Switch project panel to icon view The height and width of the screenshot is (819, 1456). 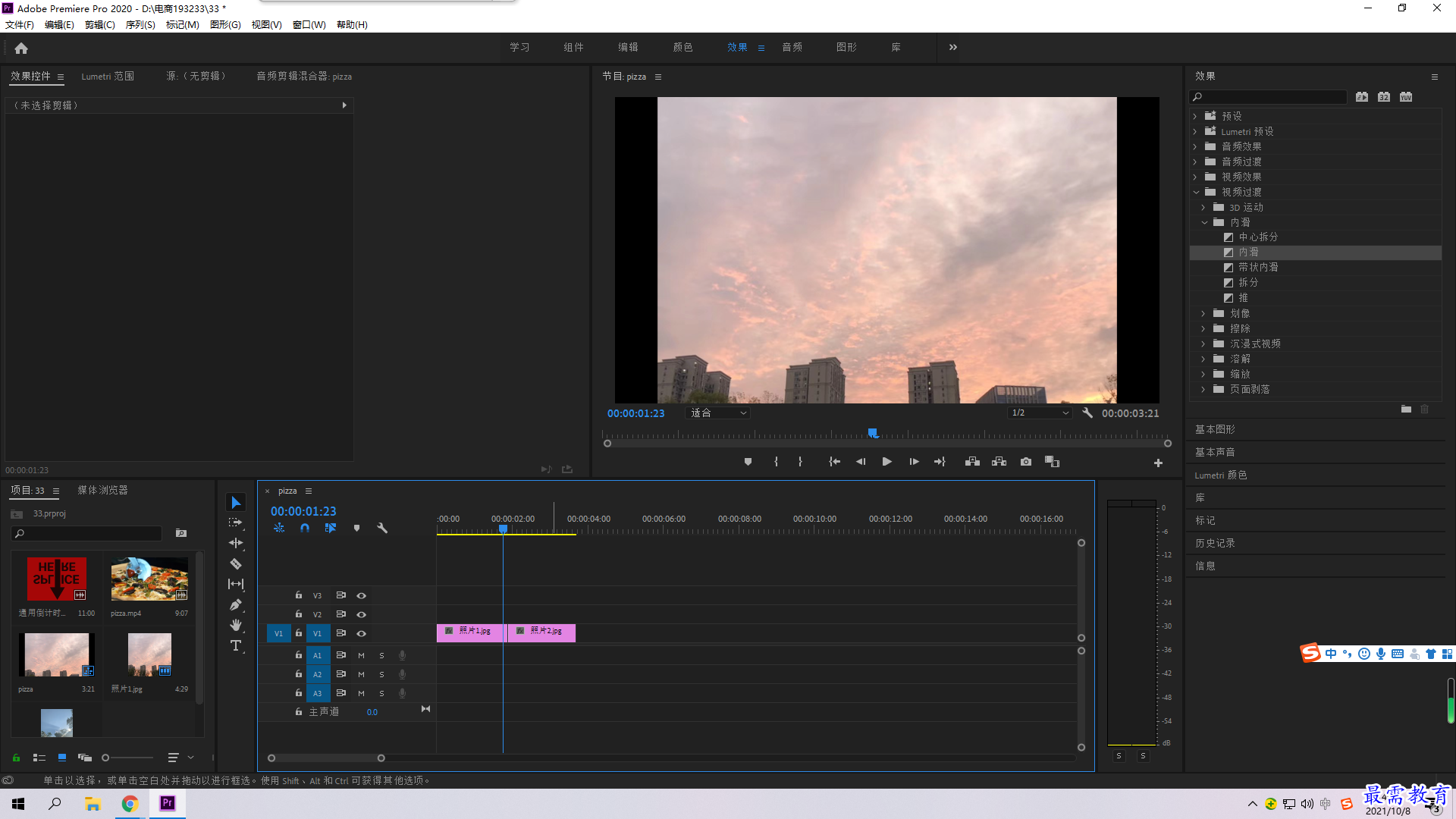click(x=62, y=758)
